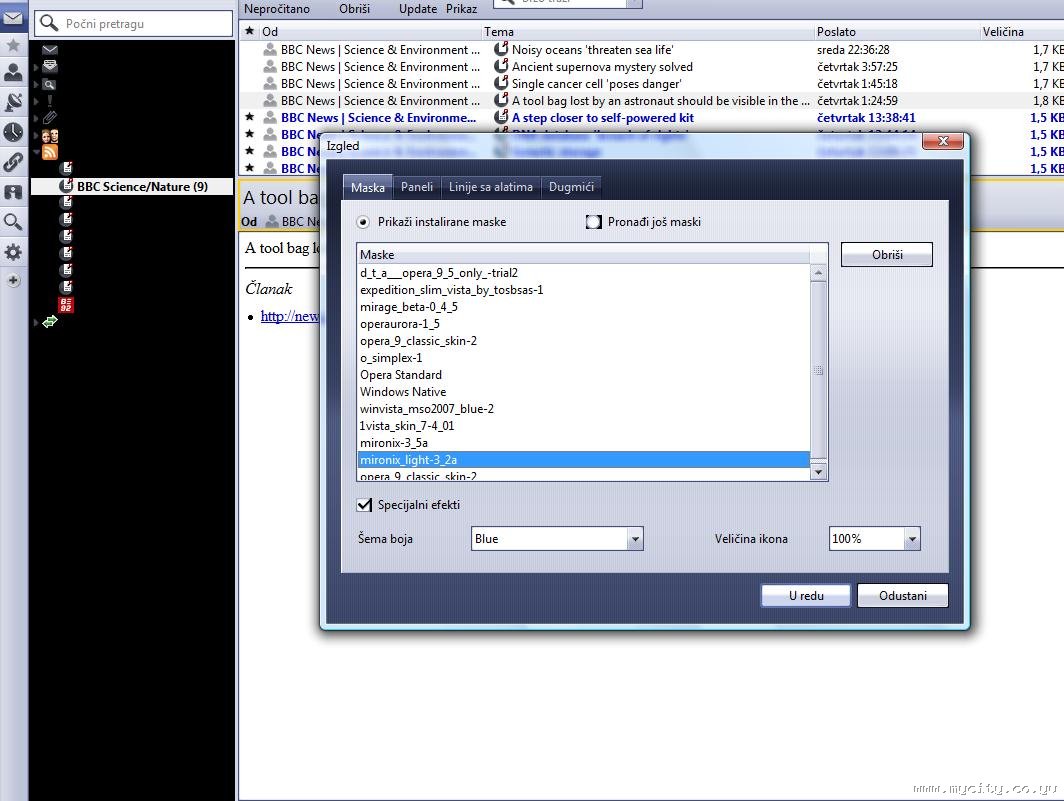Open the Mail panel in the sidebar
This screenshot has width=1064, height=801.
point(13,18)
